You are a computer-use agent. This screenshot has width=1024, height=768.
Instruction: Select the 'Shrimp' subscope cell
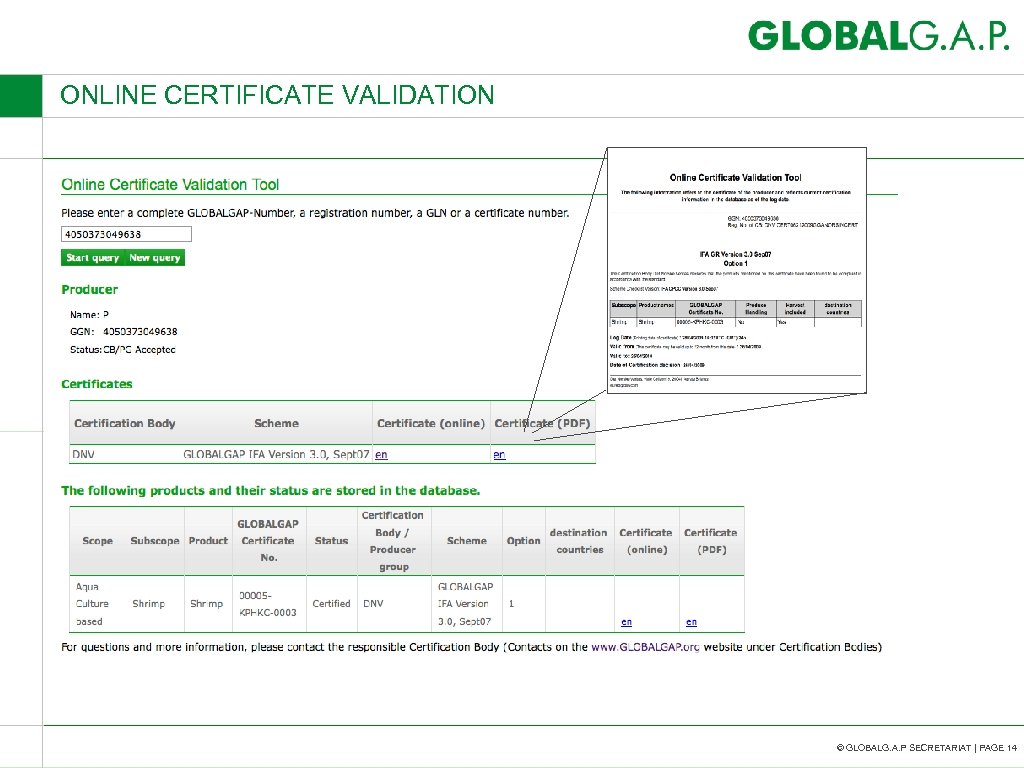click(148, 604)
